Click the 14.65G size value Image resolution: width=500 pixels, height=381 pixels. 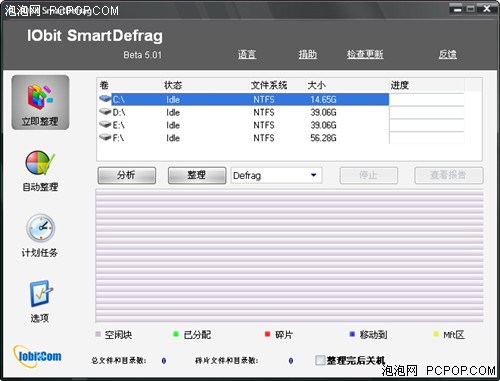(x=323, y=100)
